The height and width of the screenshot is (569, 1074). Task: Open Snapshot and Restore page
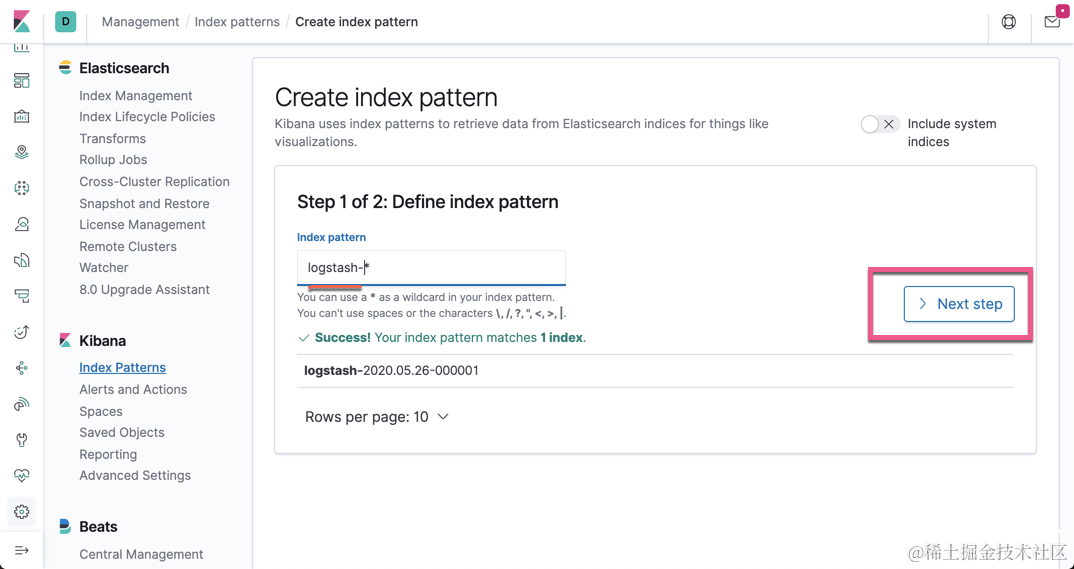[x=144, y=203]
